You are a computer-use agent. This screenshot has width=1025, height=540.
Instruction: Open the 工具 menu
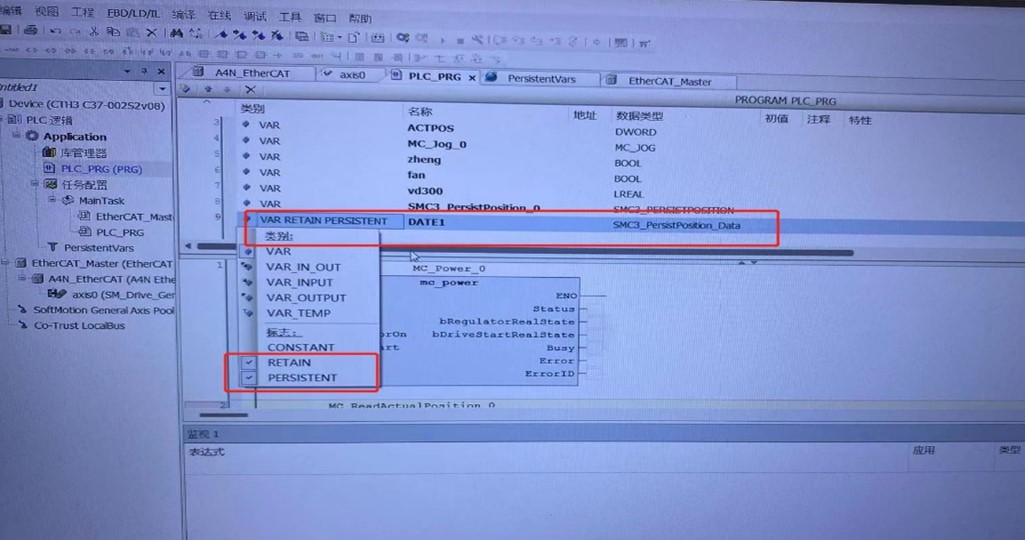coord(290,17)
